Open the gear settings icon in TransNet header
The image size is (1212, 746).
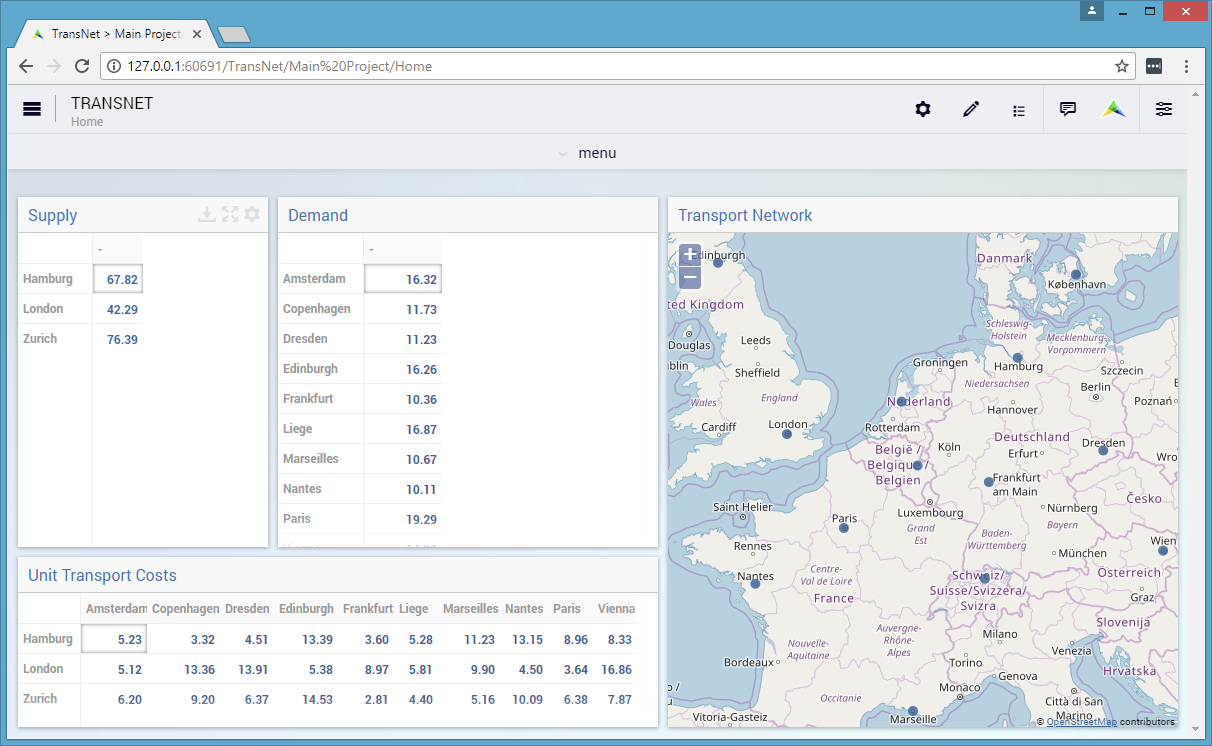923,109
